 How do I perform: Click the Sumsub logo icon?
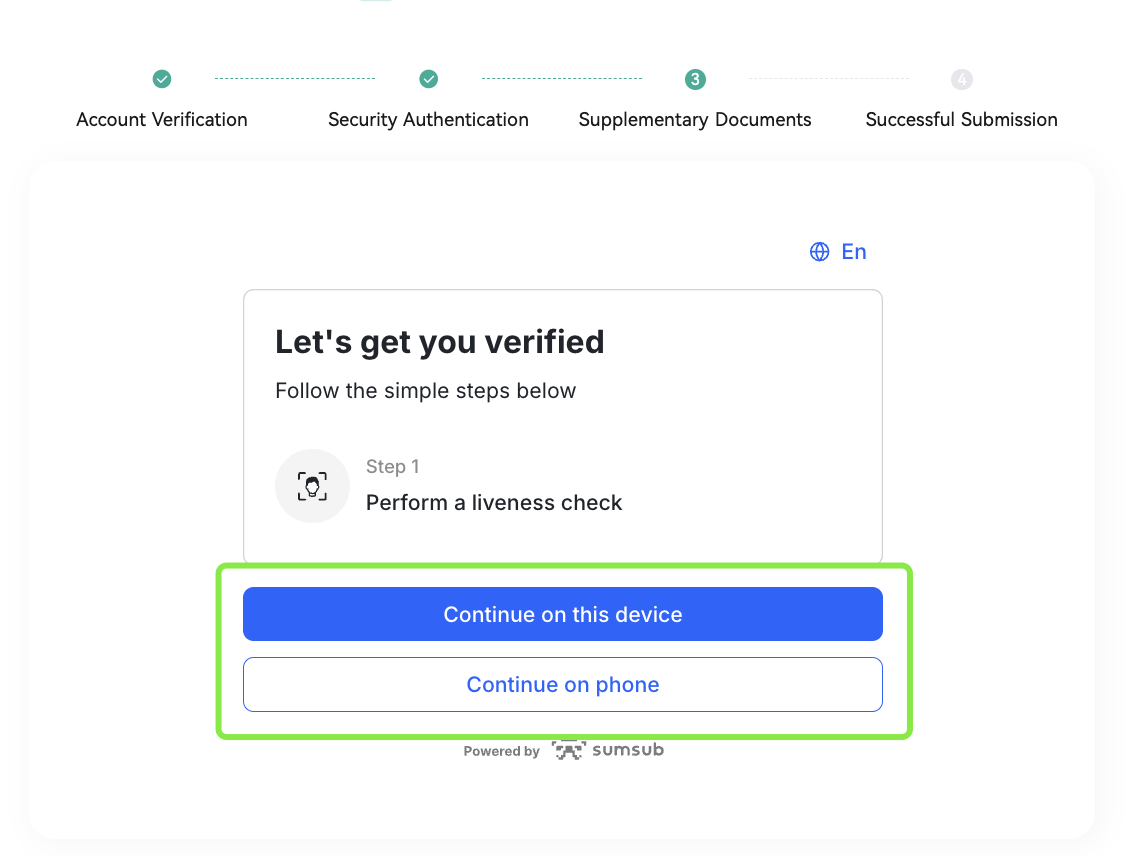click(569, 750)
